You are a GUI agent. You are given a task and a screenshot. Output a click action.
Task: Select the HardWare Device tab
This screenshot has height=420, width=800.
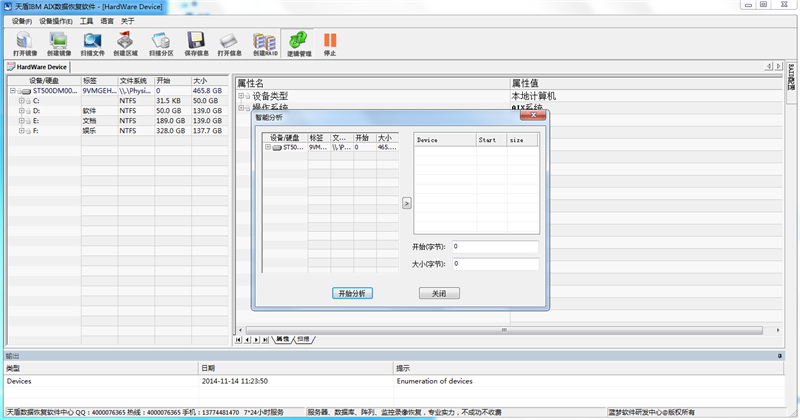coord(37,67)
